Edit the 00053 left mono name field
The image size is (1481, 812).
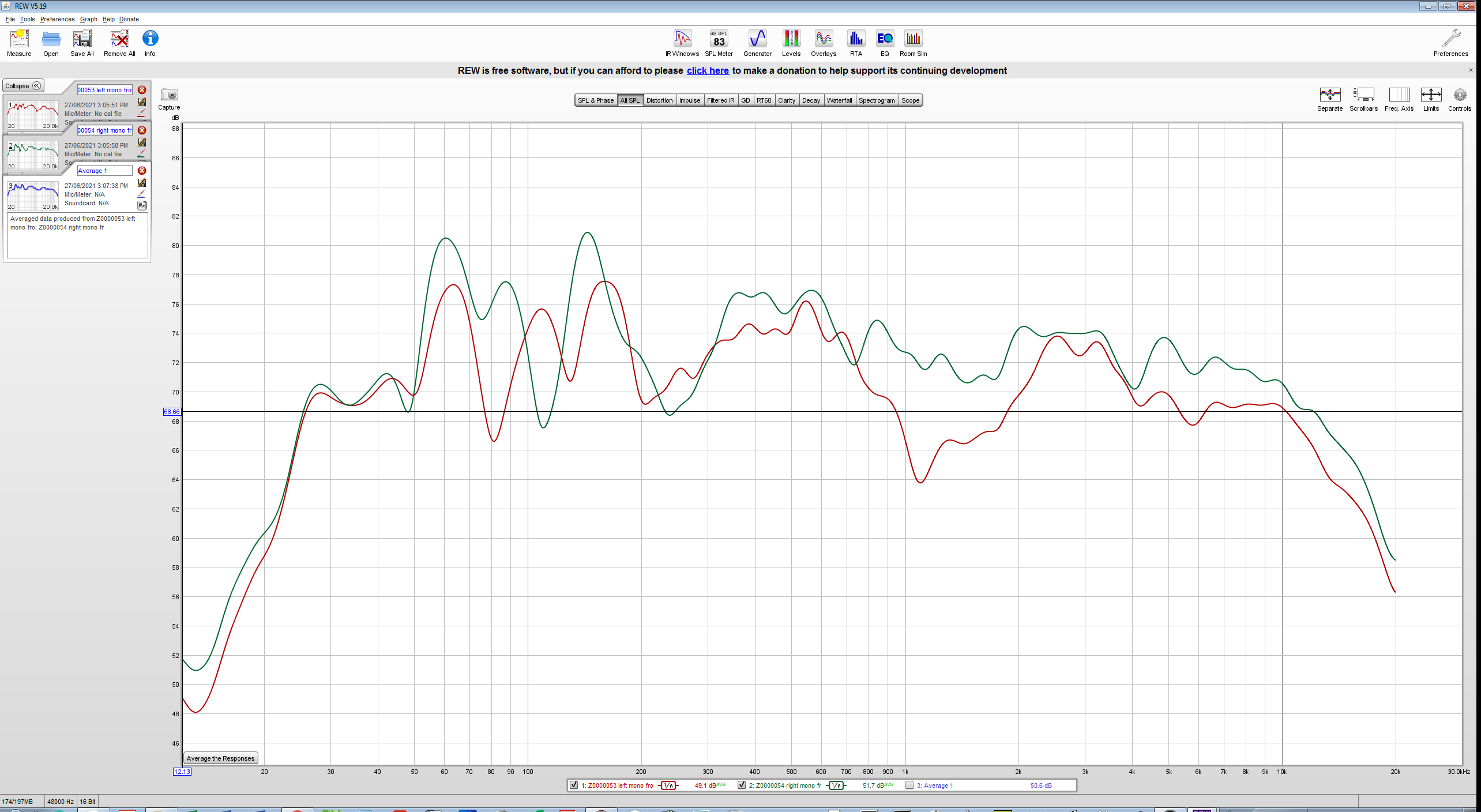click(104, 90)
